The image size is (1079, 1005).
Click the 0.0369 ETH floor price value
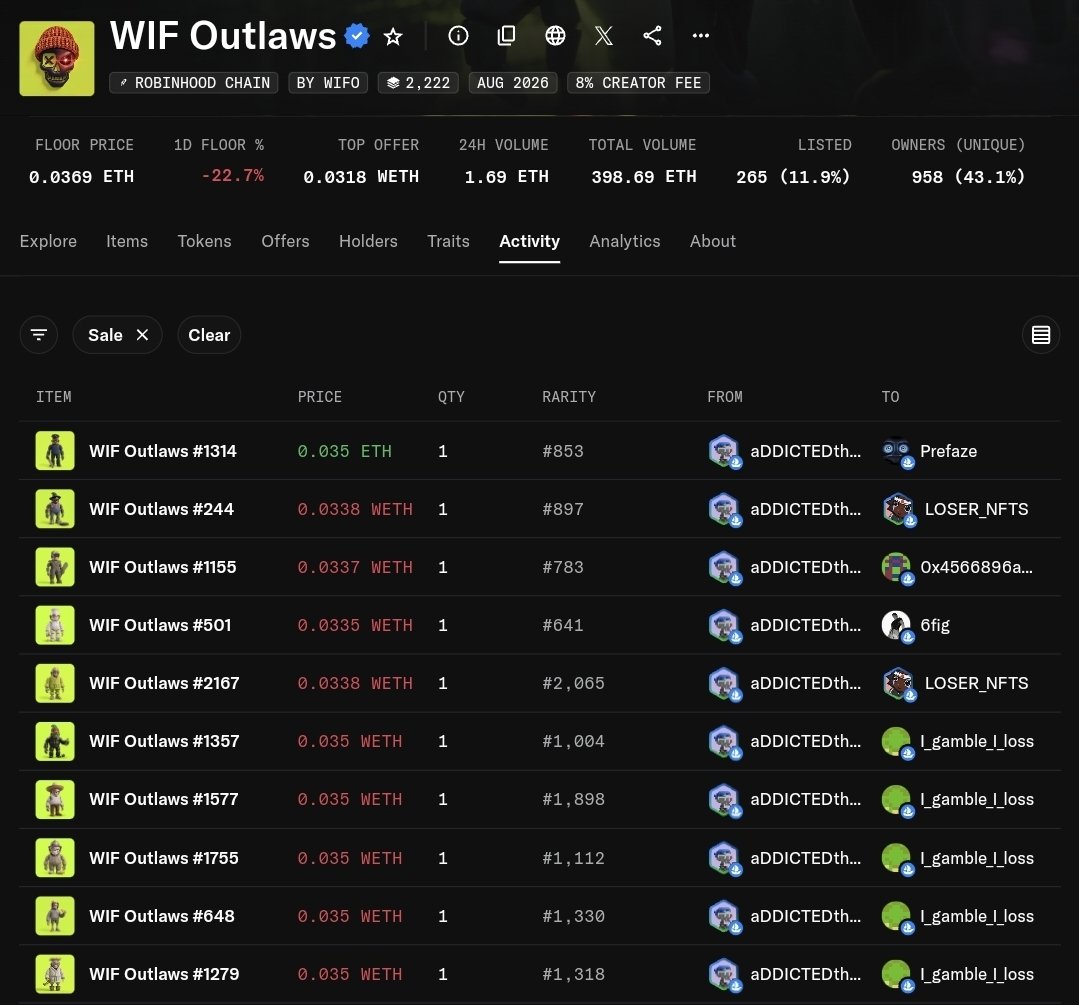[81, 177]
